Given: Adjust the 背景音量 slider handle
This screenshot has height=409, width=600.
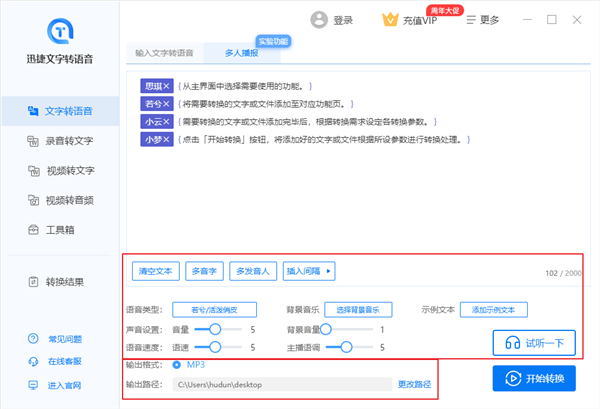Looking at the screenshot, I should coord(326,329).
